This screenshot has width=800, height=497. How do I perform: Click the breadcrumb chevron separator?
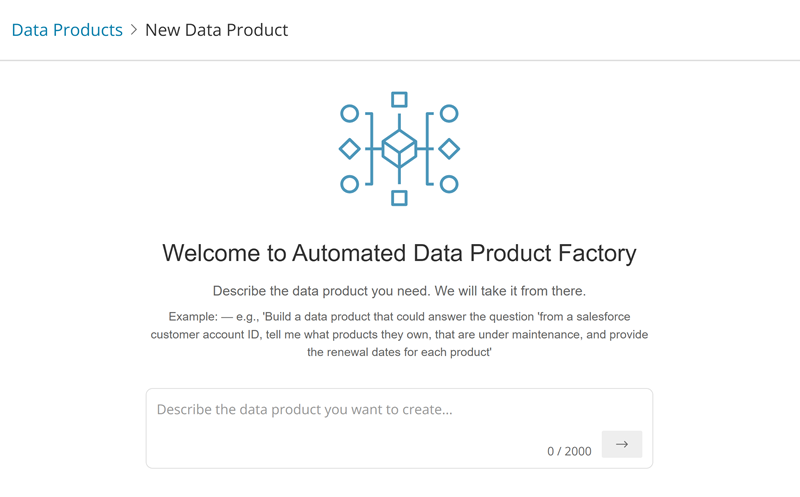134,30
